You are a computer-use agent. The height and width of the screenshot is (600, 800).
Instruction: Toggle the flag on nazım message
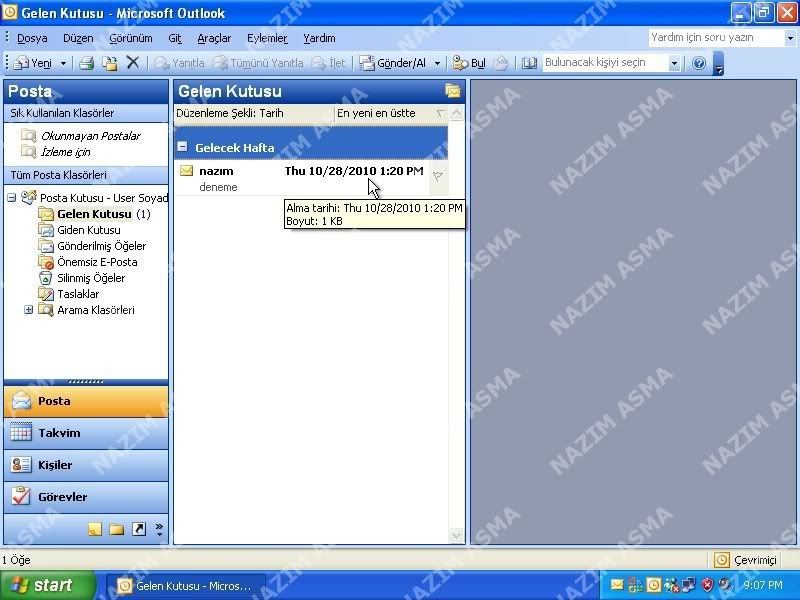(x=438, y=177)
